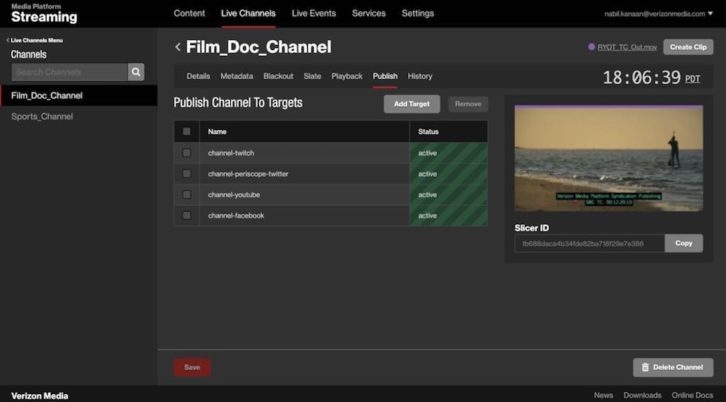
Task: Select Sports_Channel in the channel list
Action: point(42,117)
